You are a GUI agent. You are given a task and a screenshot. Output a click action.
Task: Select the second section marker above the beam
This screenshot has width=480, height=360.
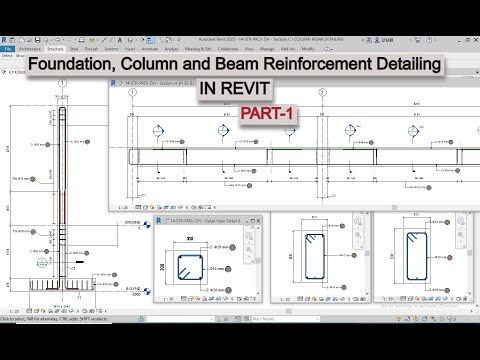point(223,130)
